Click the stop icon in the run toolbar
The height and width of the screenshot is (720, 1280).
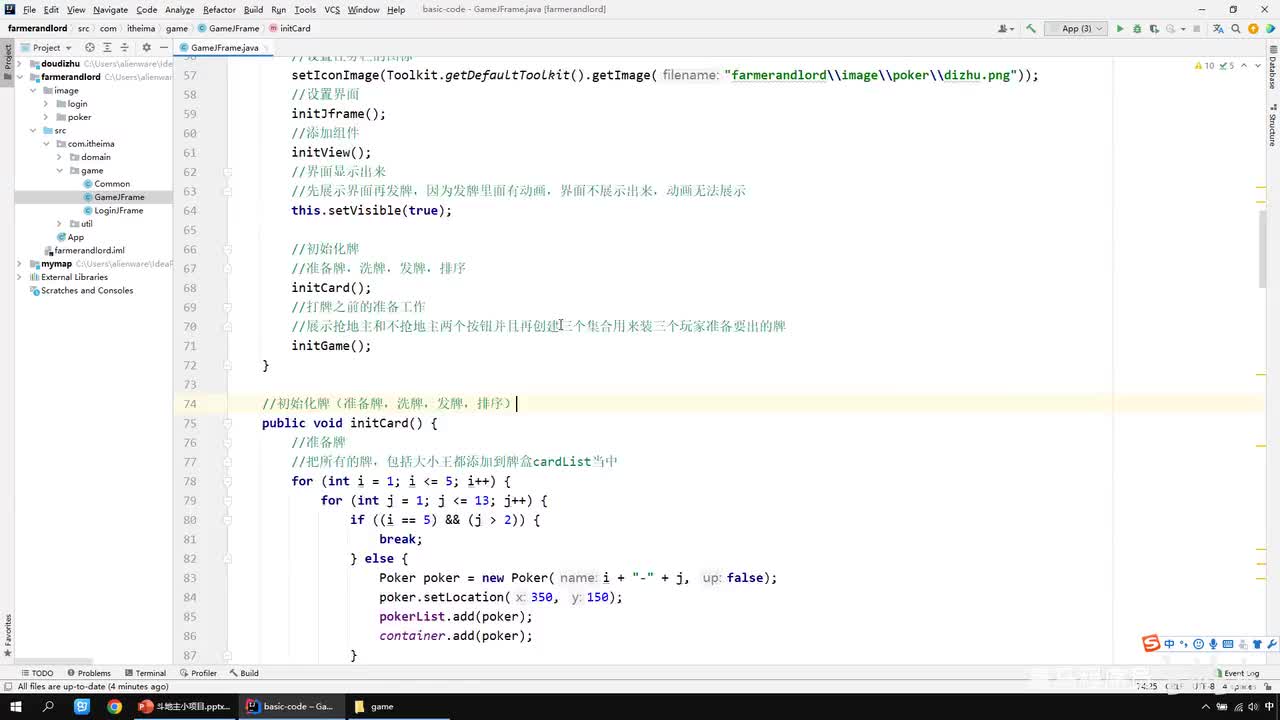point(1197,29)
